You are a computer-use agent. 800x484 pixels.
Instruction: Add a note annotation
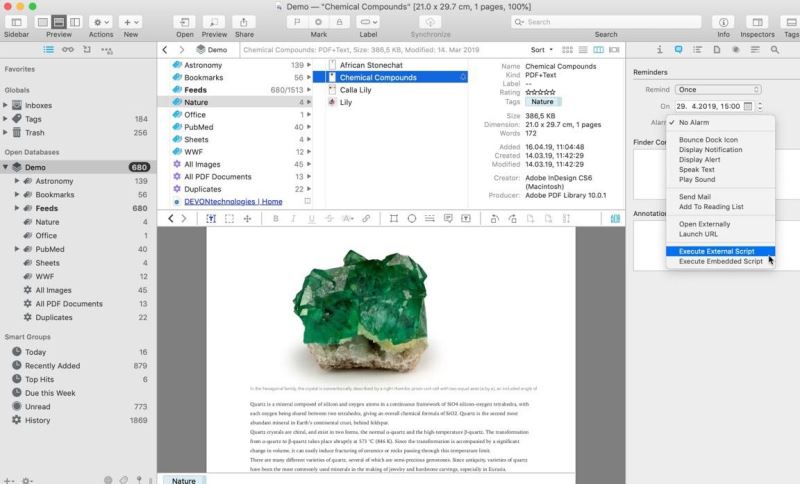coord(448,218)
